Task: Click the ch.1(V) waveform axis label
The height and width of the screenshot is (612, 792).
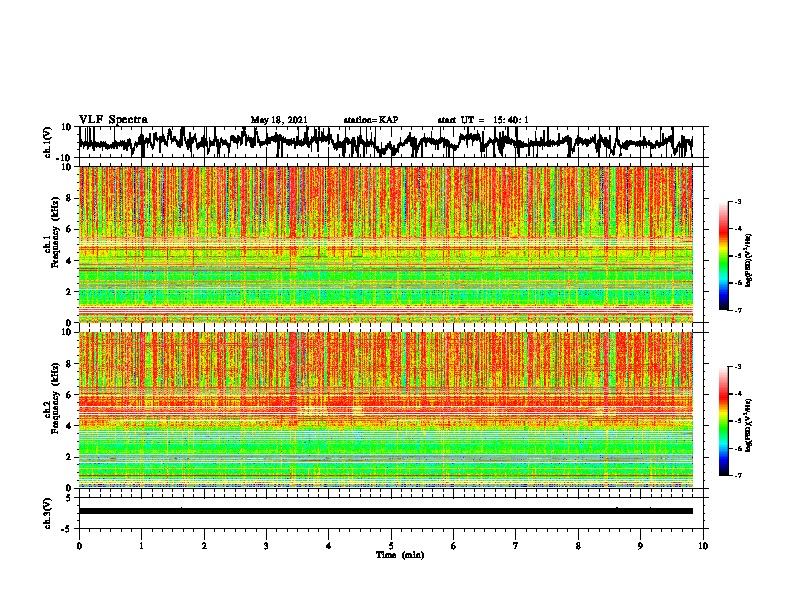Action: pos(48,142)
